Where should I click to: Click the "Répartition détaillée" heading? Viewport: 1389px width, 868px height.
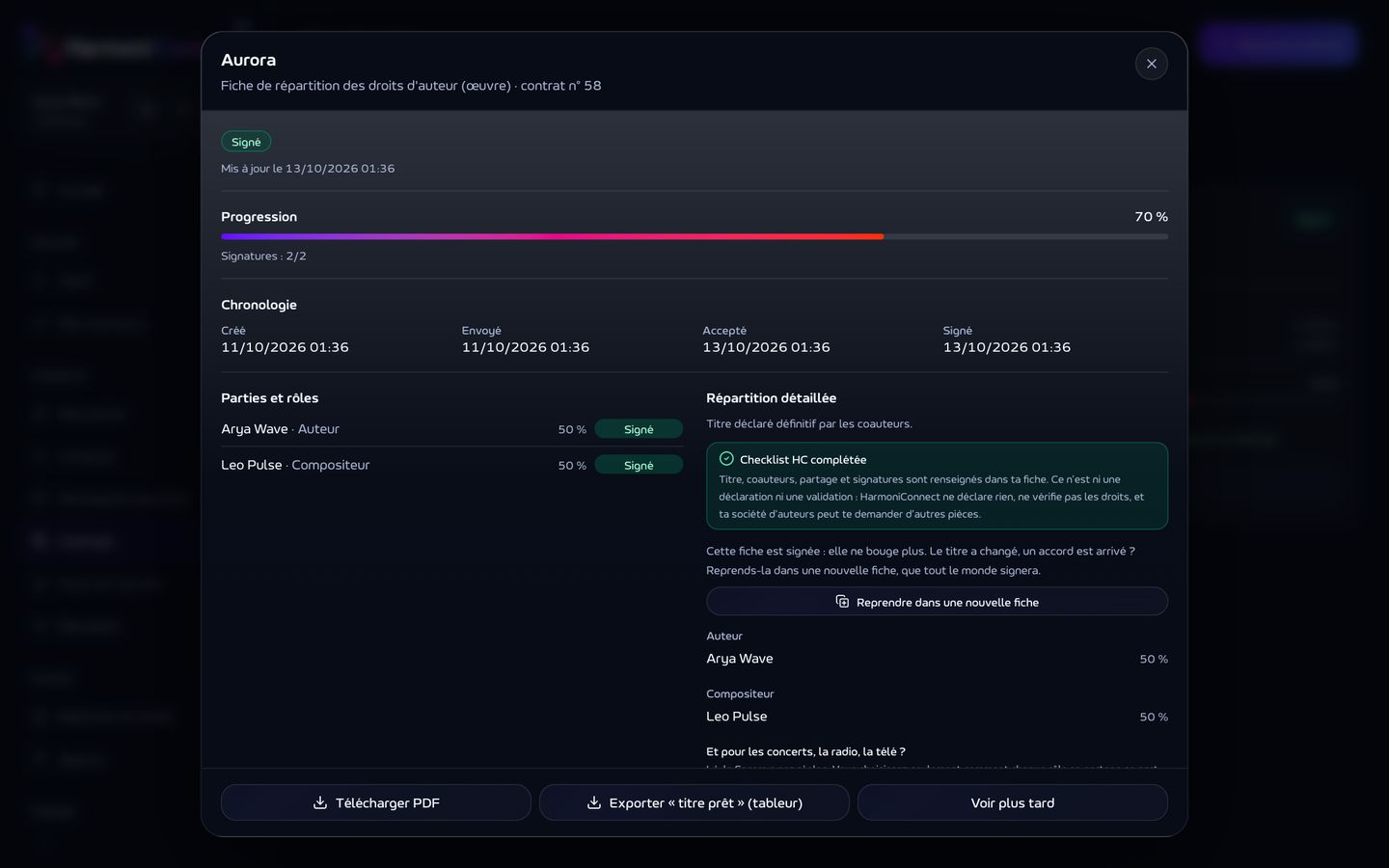(771, 398)
